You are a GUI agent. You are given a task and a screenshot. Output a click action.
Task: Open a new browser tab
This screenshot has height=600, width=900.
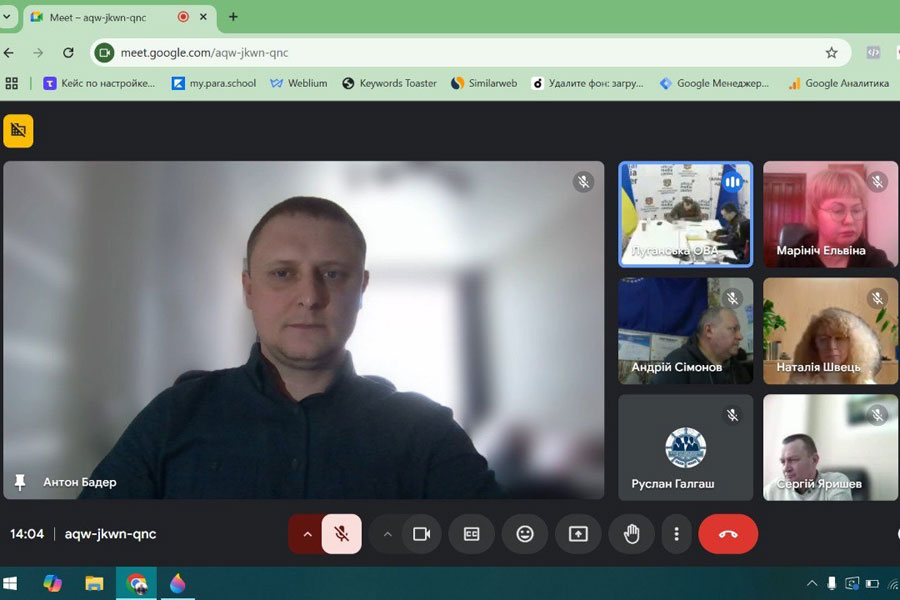click(x=233, y=17)
